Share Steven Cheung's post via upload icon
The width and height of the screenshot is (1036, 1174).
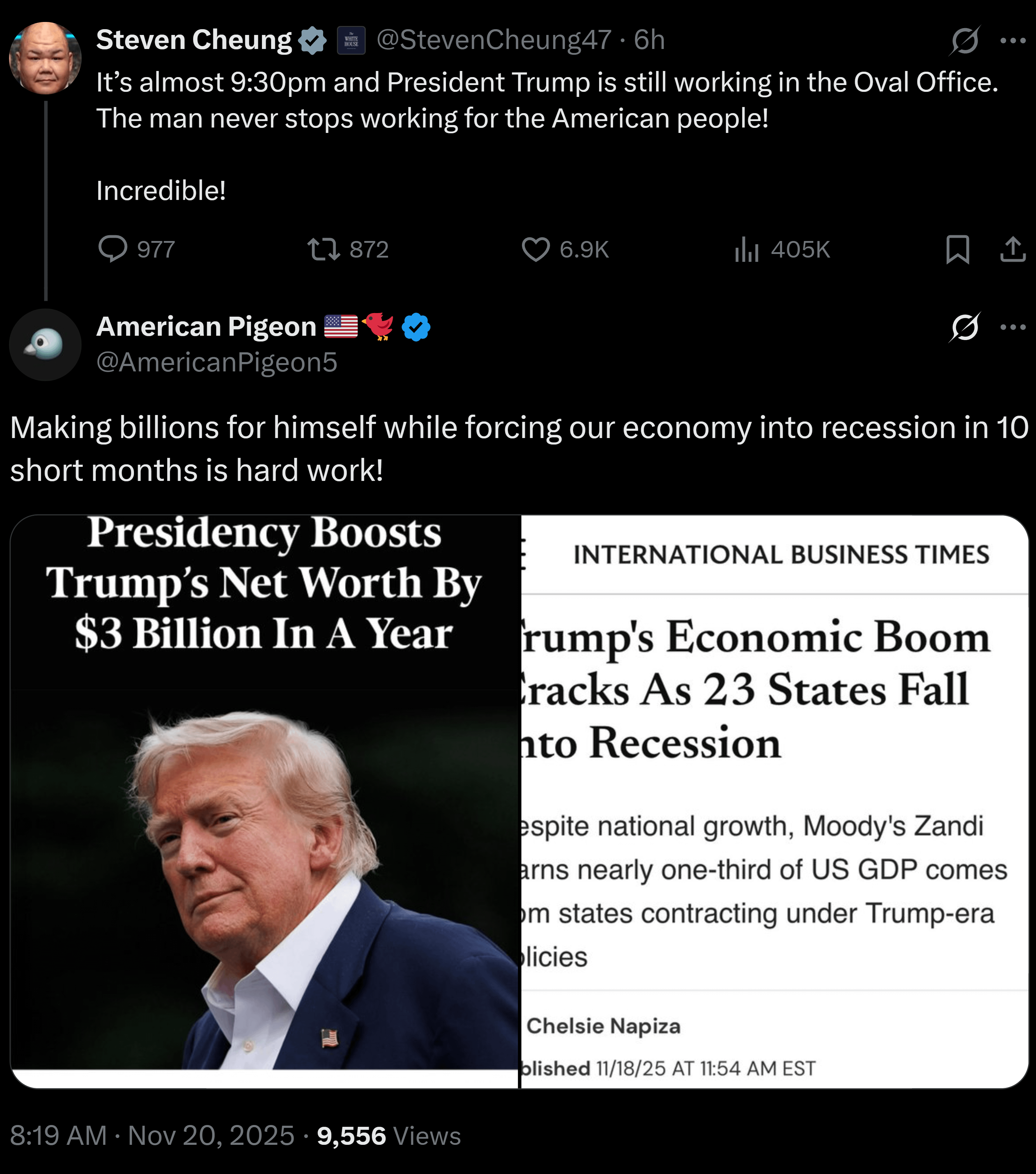click(1013, 249)
